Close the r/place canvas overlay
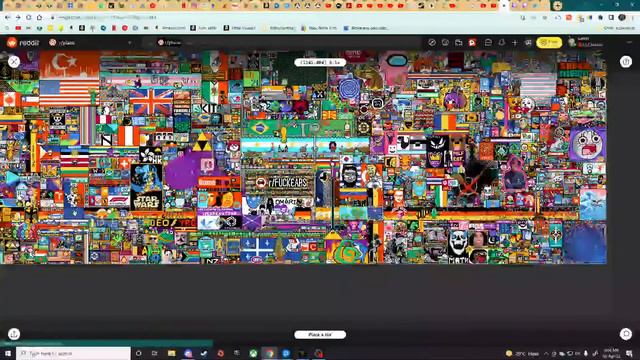 pyautogui.click(x=14, y=62)
